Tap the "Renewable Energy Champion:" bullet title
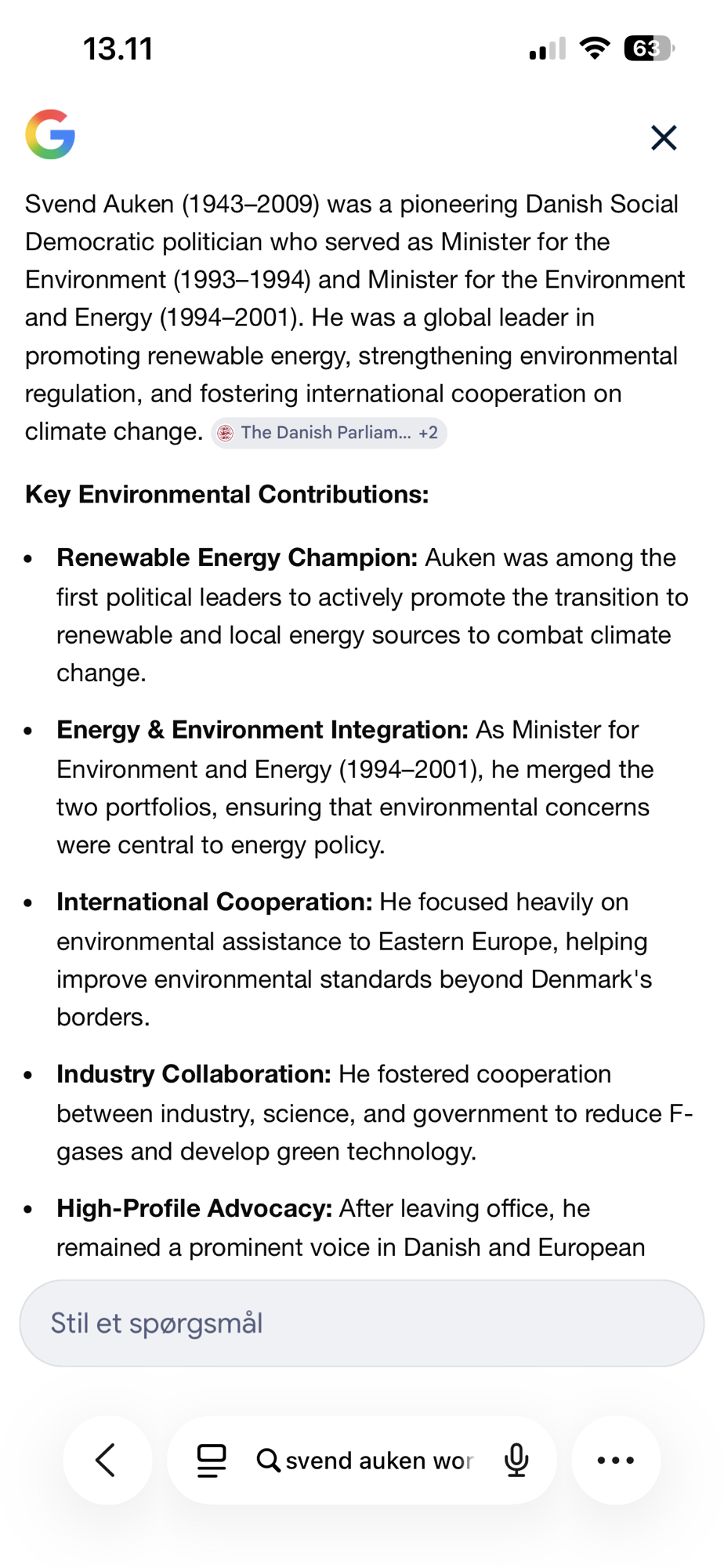The image size is (724, 1568). (x=237, y=557)
